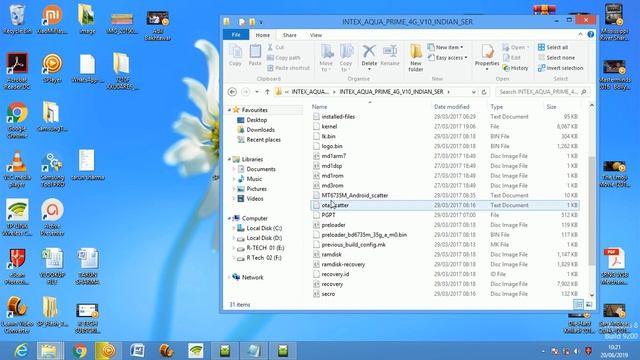Collapse the Computer tree section
Viewport: 640px width, 360px height.
(229, 218)
